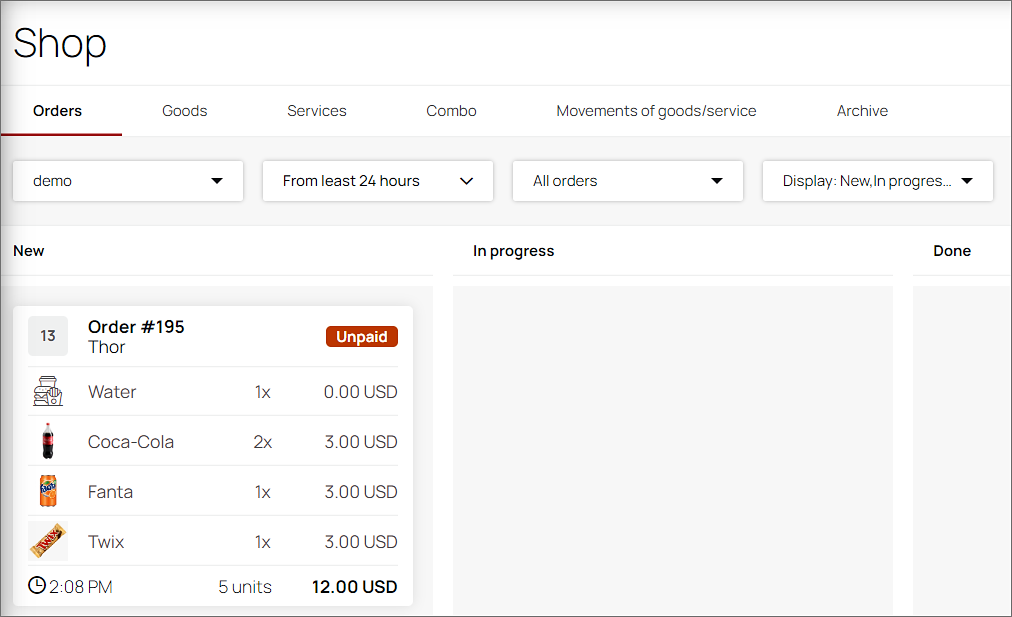Click the Unpaid status badge
Viewport: 1012px width, 617px height.
(361, 337)
